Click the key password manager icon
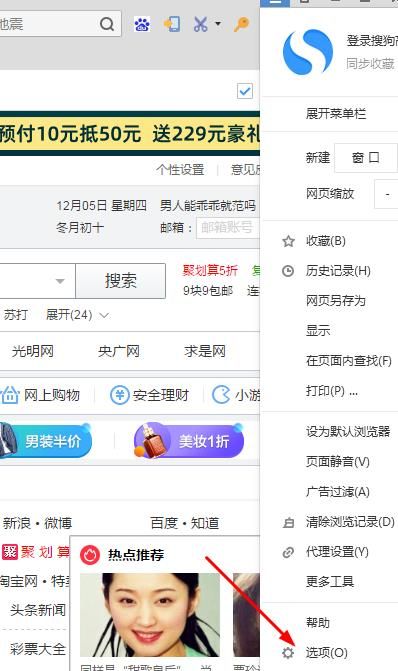This screenshot has height=671, width=398. tap(242, 24)
